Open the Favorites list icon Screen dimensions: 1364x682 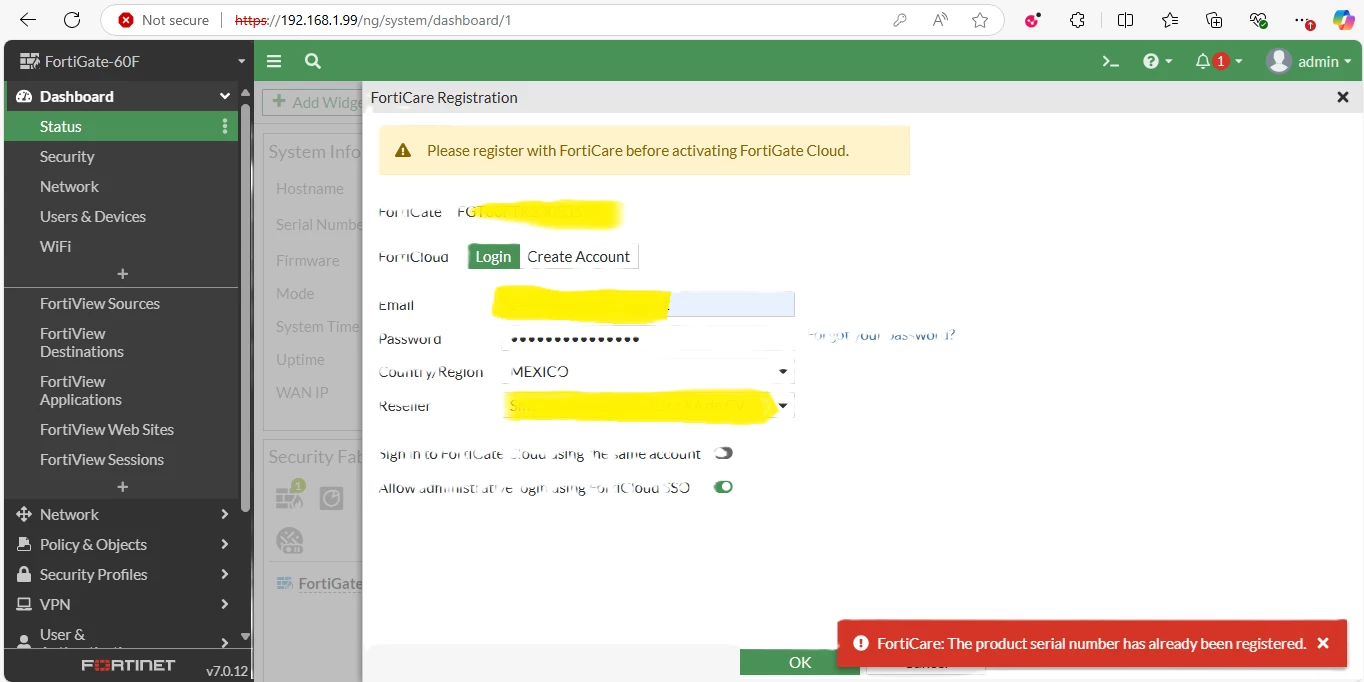click(1170, 20)
